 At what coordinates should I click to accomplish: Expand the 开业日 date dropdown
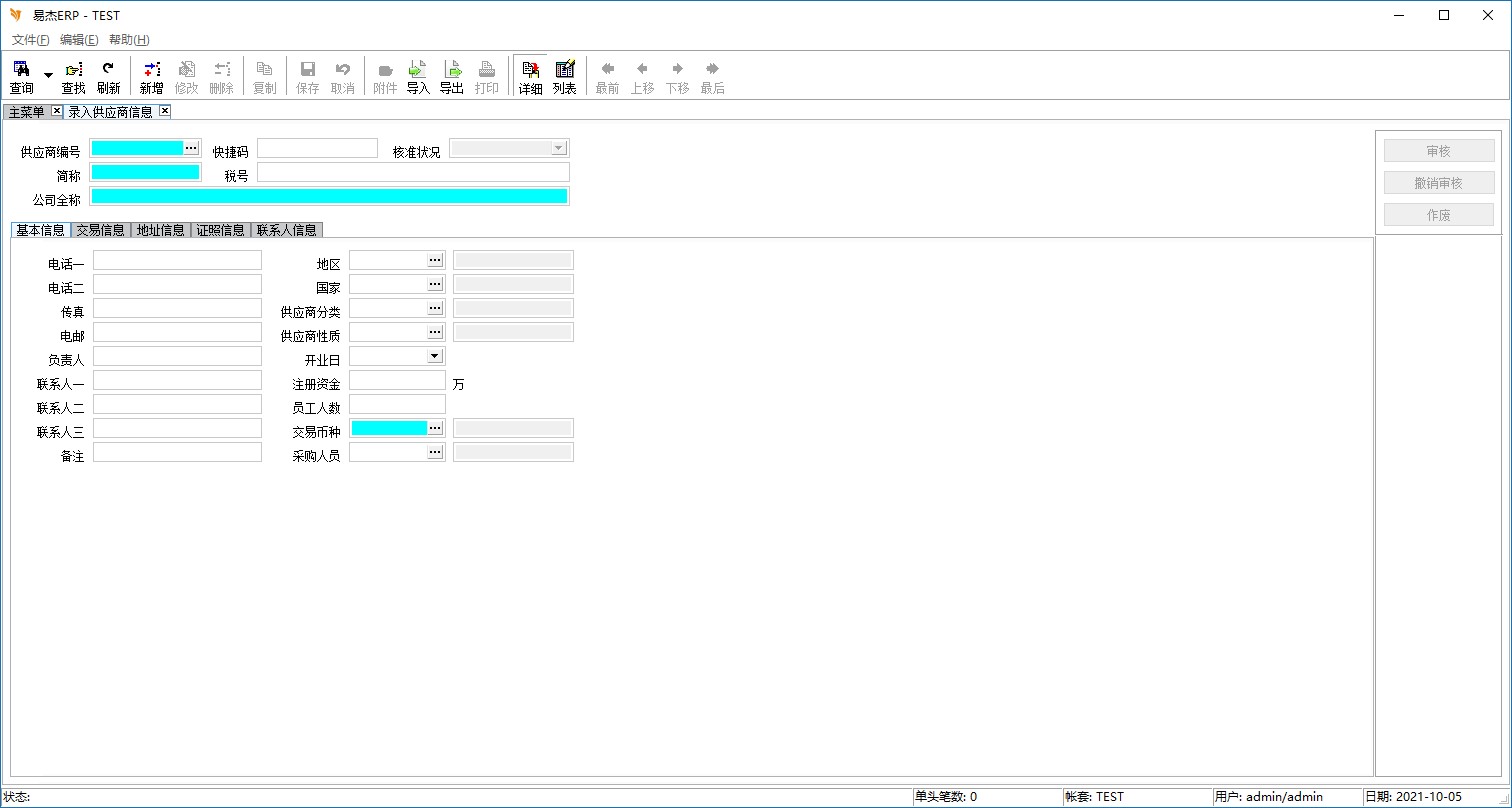coord(434,356)
